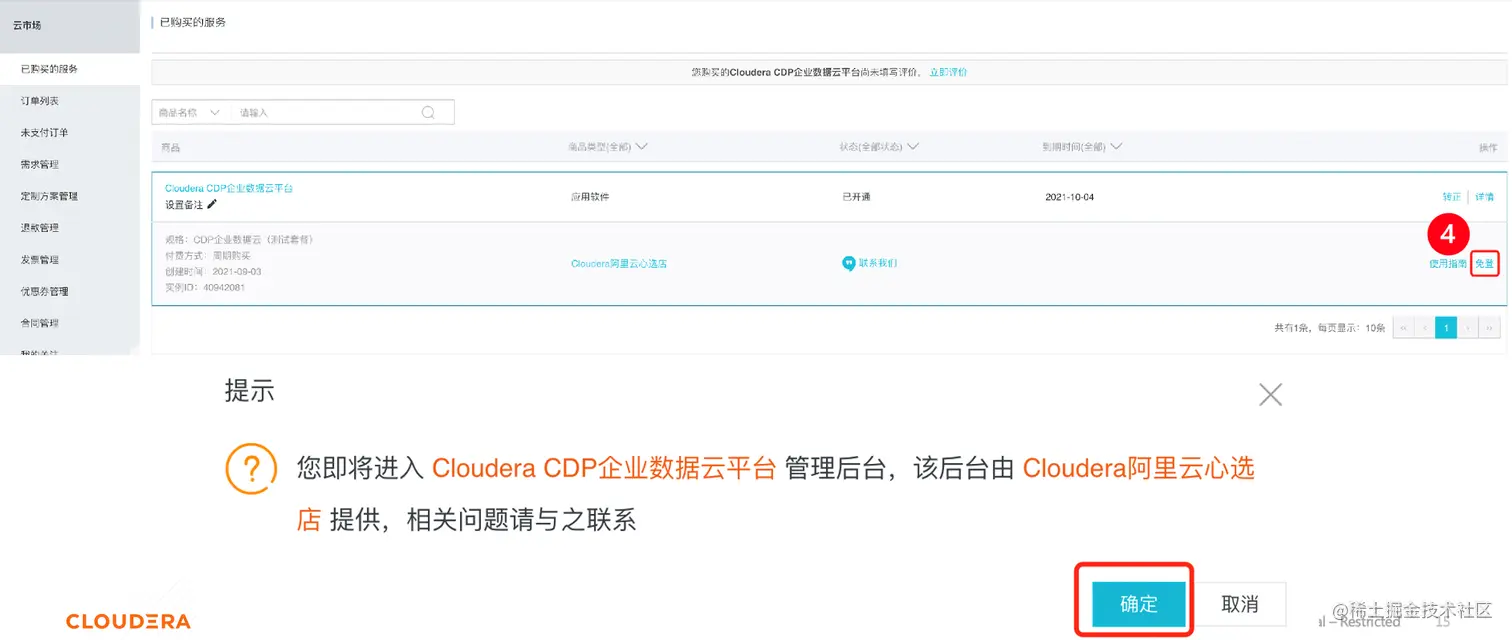
Task: Click the 确定 confirm button
Action: (x=1139, y=604)
